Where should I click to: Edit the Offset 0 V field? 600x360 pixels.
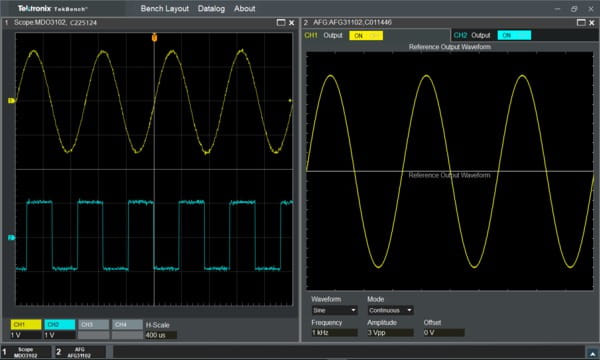(444, 332)
